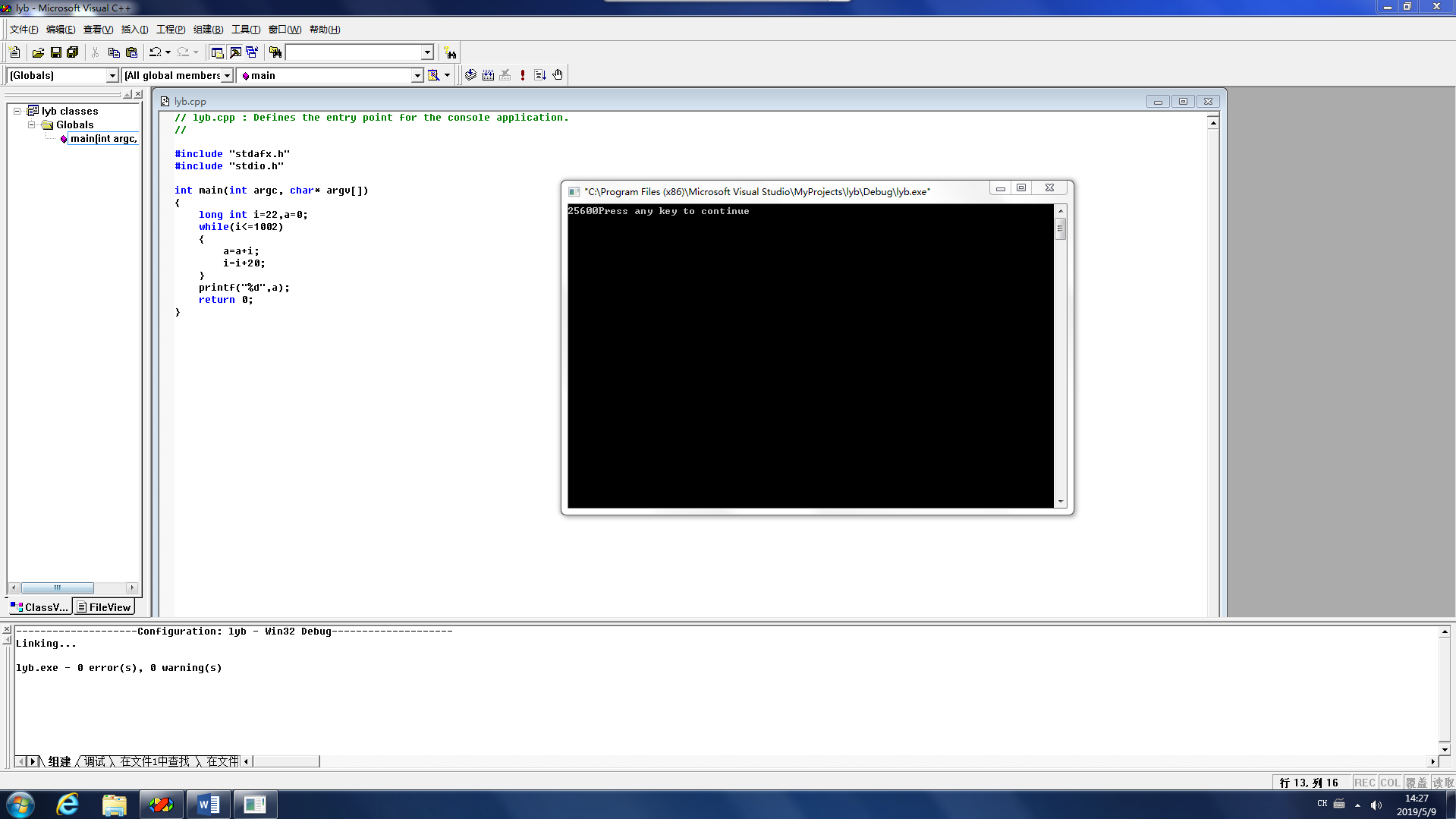Open the Redo history dropdown arrow
Viewport: 1456px width, 819px height.
tap(196, 52)
